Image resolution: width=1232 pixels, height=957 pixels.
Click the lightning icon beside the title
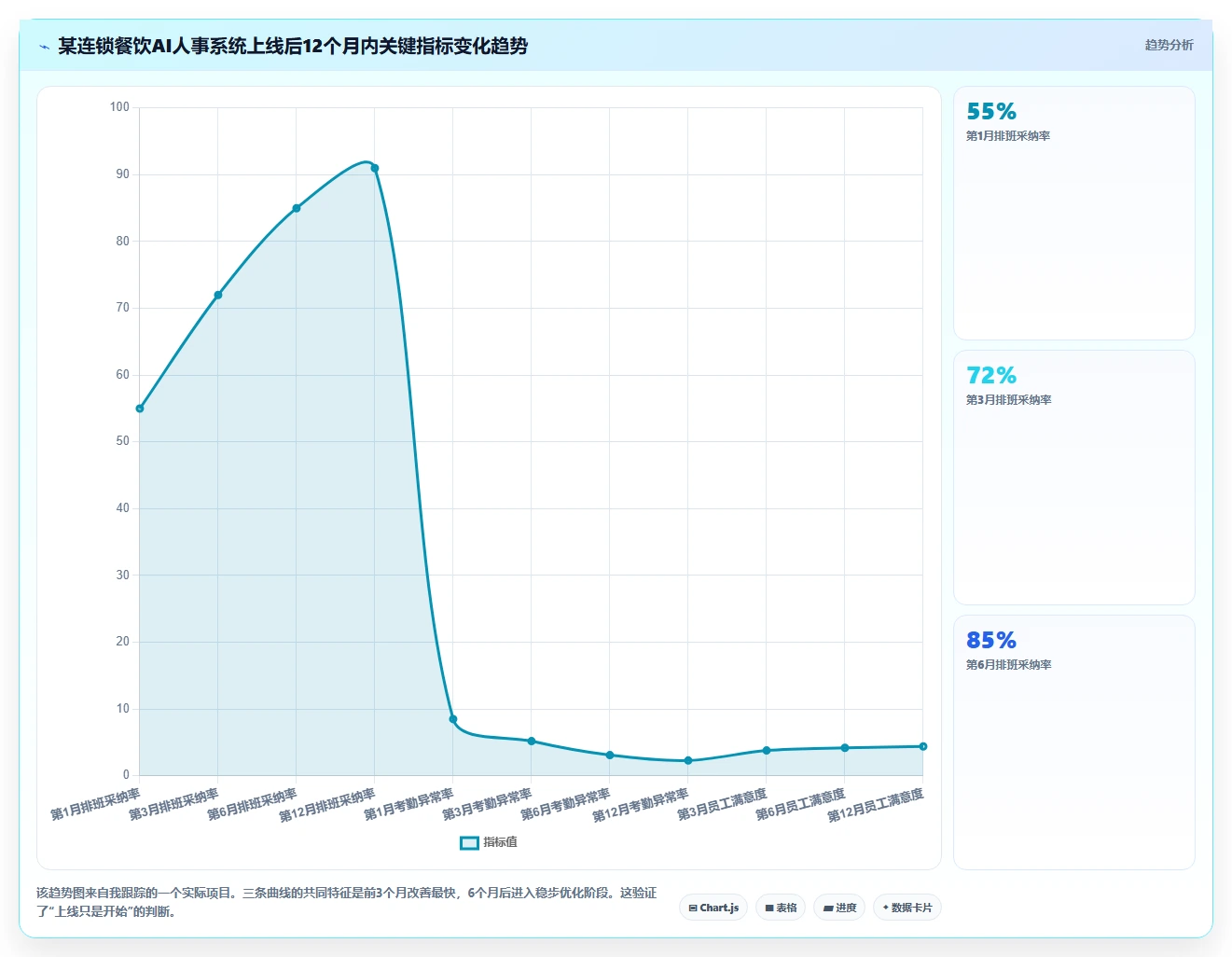(44, 47)
